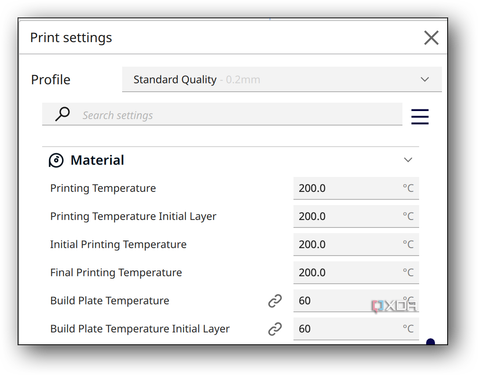The height and width of the screenshot is (375, 478).
Task: Click the Material spool icon
Action: pos(56,160)
